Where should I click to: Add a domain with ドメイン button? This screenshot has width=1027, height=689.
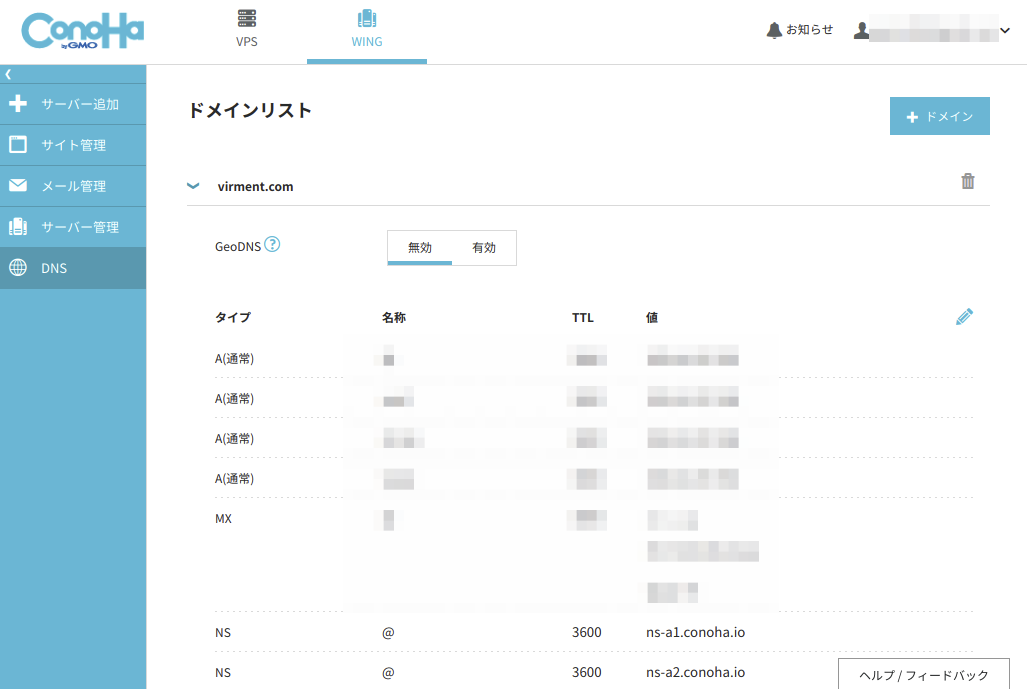coord(938,116)
